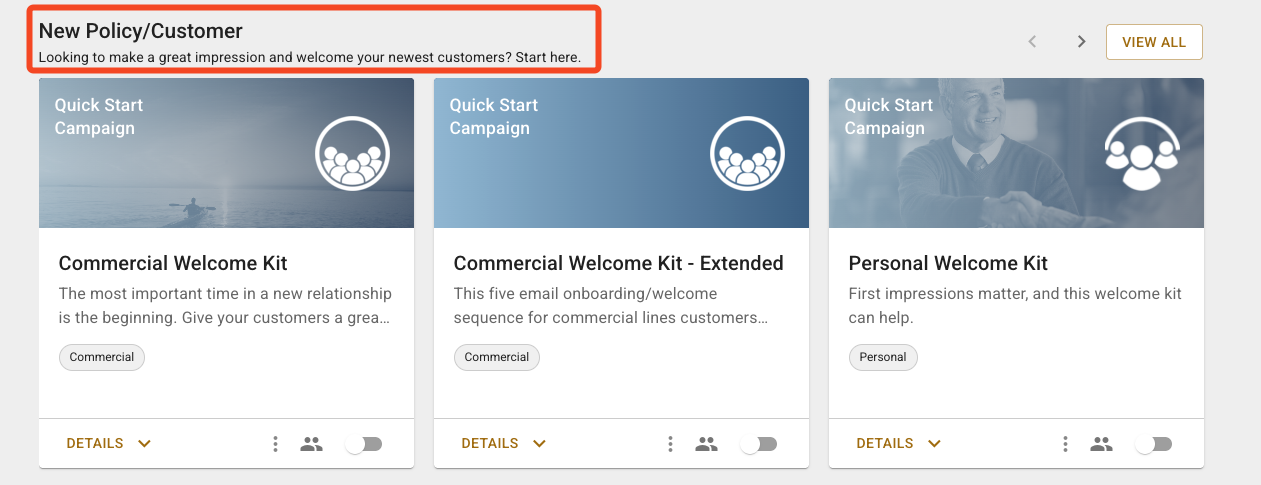Open kebab menu on Personal Welcome Kit card
Screen dimensions: 1261x485
[1065, 444]
